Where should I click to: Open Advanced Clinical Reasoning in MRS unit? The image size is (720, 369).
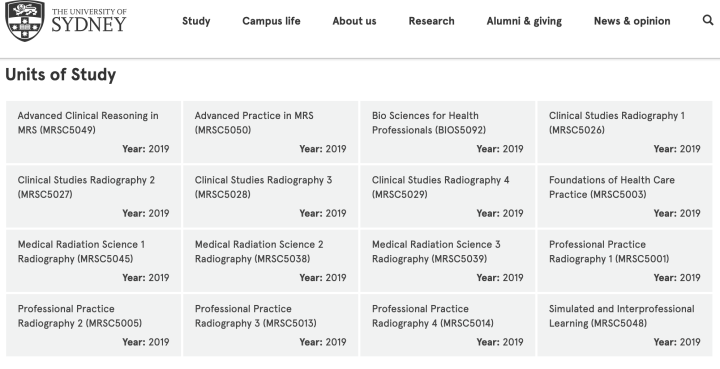(93, 132)
